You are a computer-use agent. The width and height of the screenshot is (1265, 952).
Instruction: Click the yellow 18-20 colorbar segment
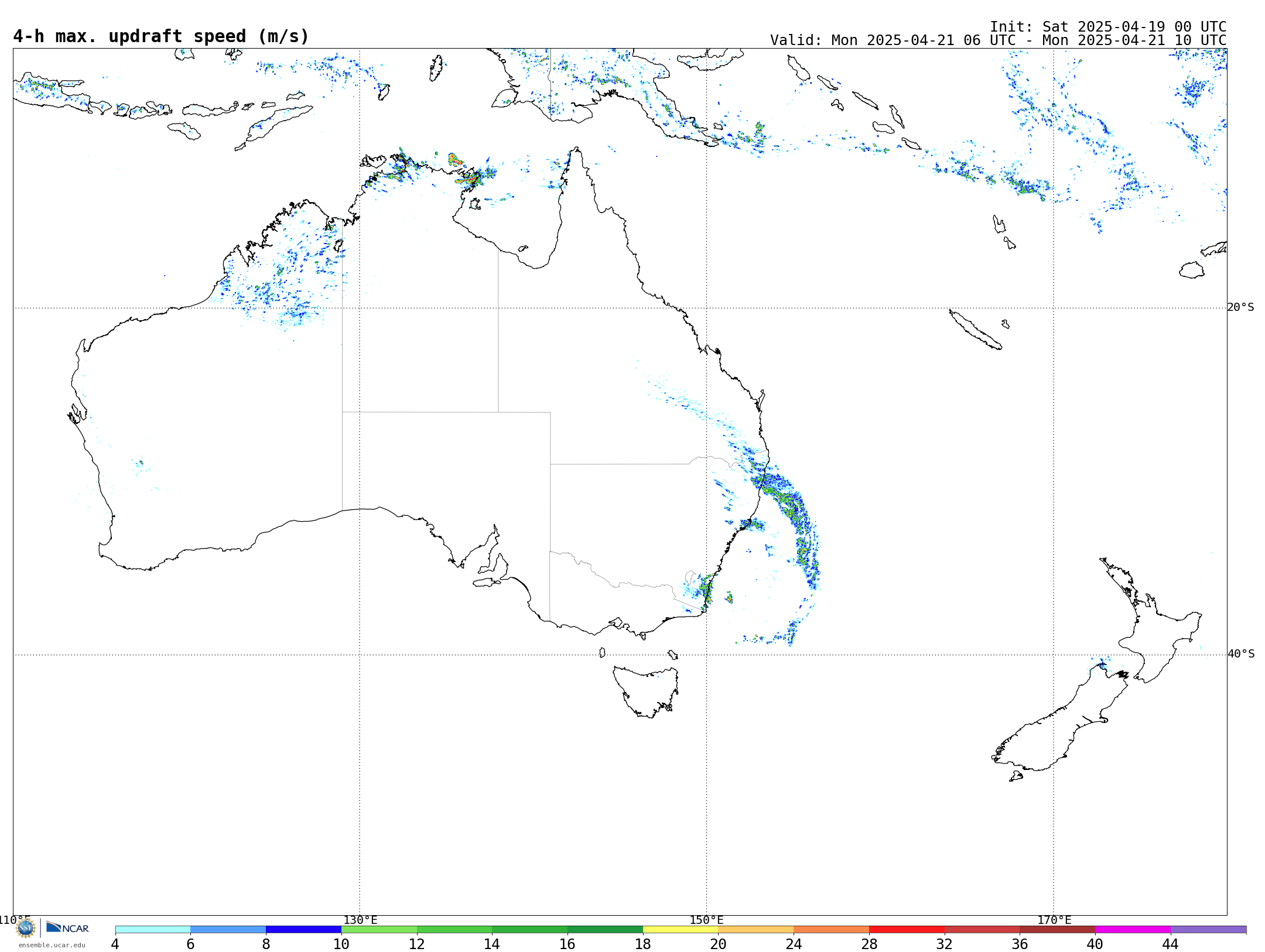[681, 930]
